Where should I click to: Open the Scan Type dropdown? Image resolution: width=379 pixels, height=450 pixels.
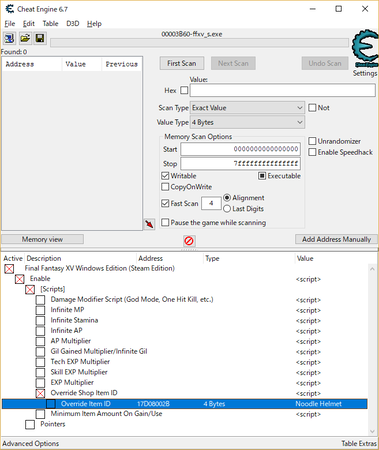pyautogui.click(x=247, y=108)
